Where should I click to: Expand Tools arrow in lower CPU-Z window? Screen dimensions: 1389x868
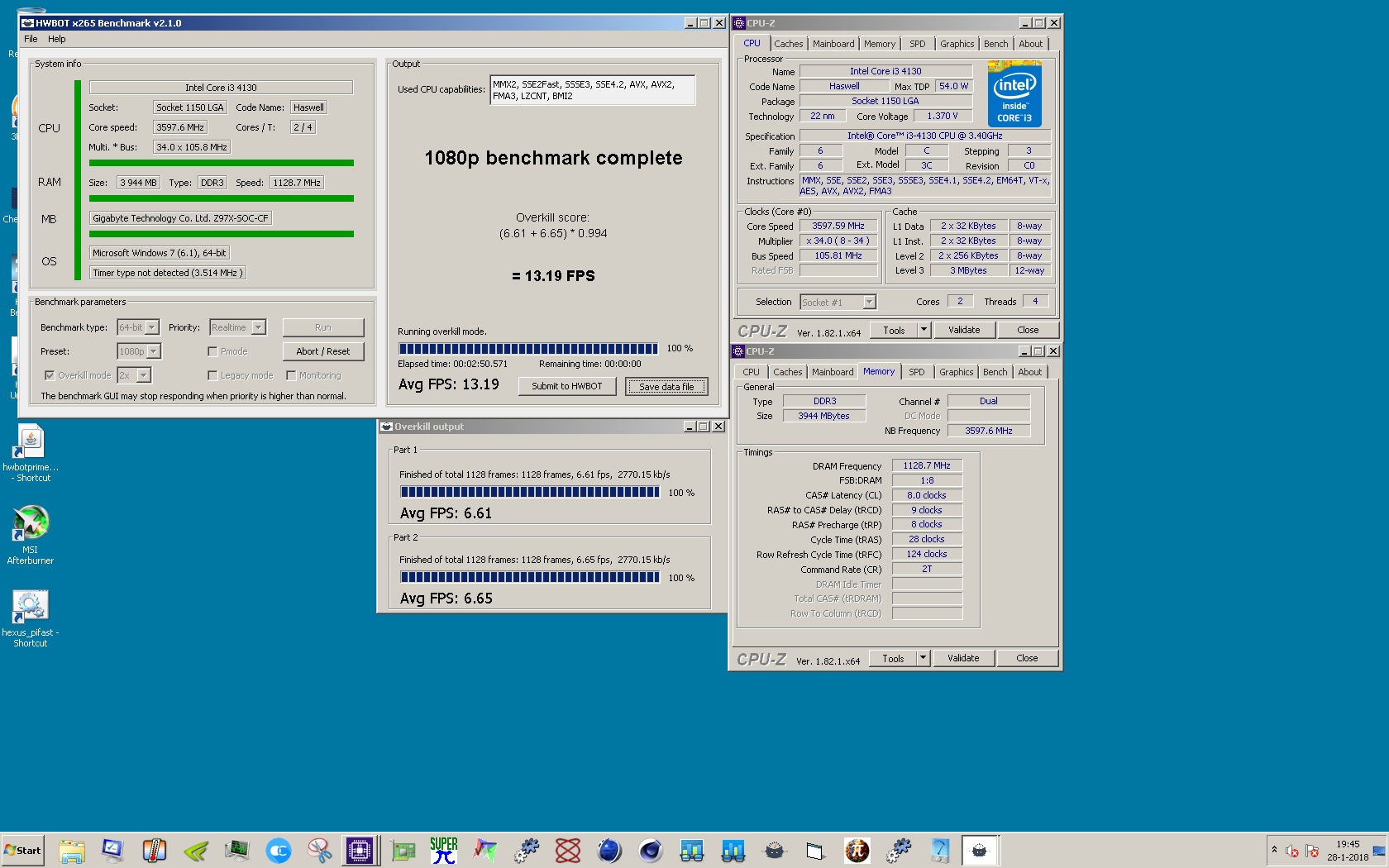tap(923, 658)
